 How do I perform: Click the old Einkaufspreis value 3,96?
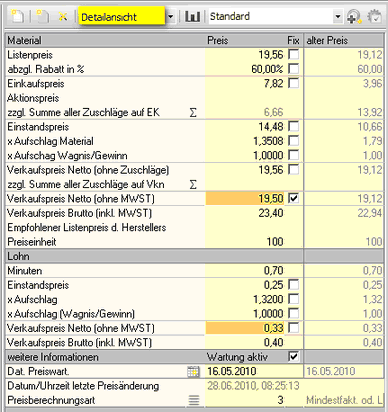click(372, 83)
